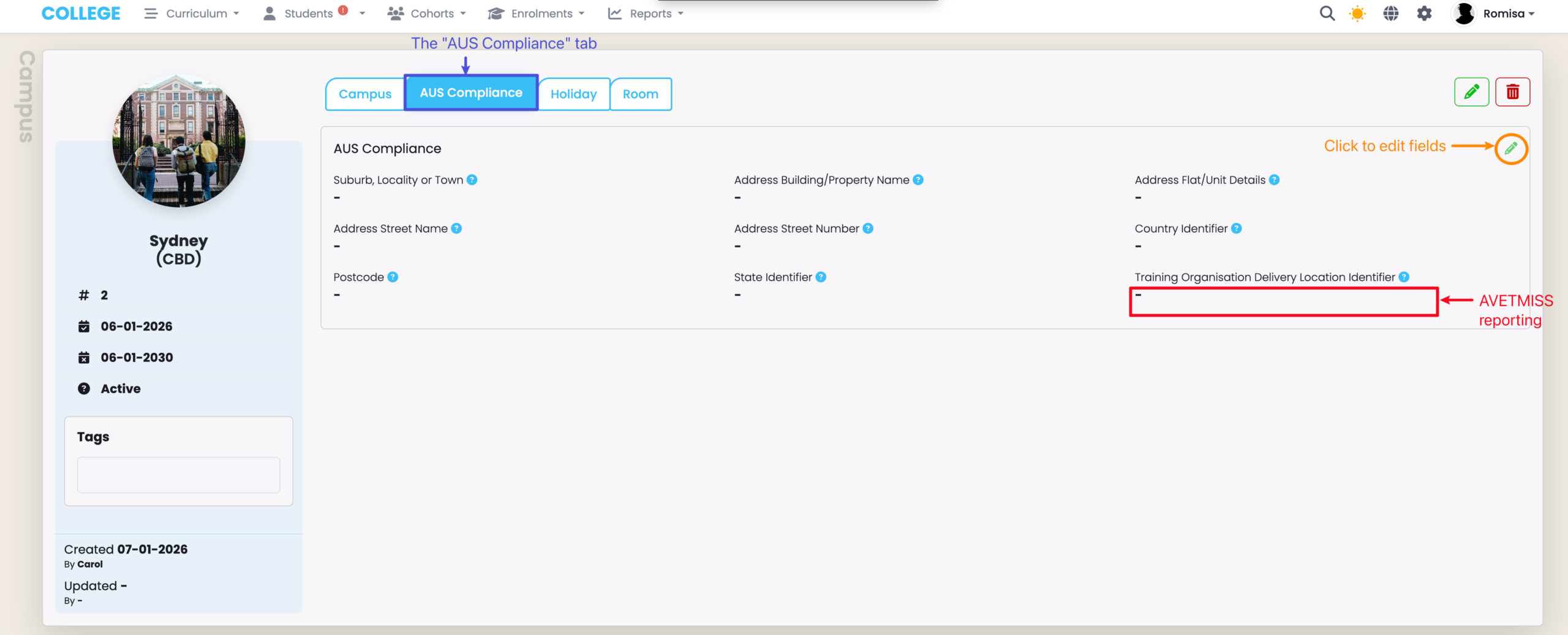Expand the Cohorts dropdown menu
The height and width of the screenshot is (635, 1568).
click(x=427, y=13)
